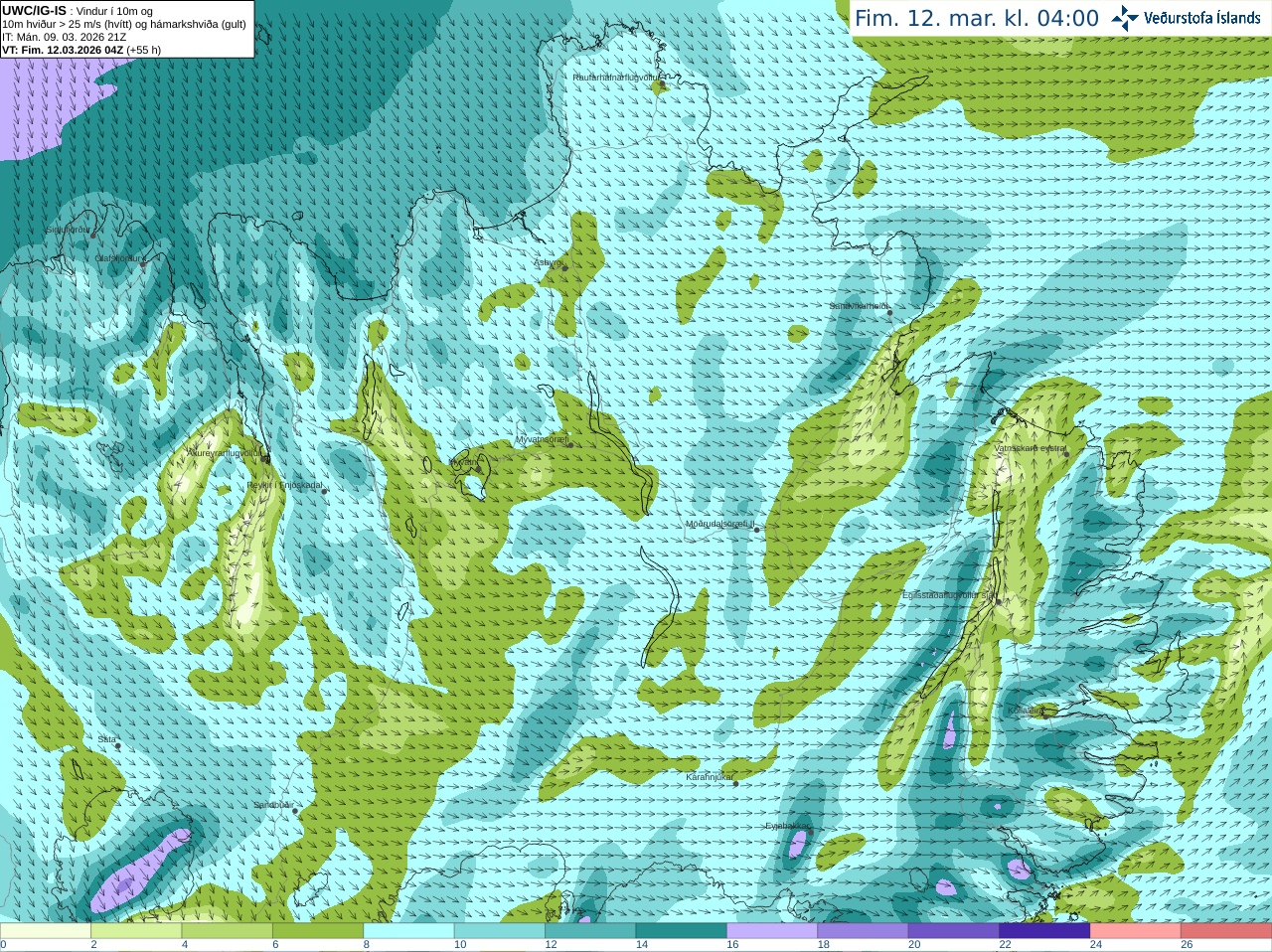Click the 8–10 m/s pale cyan scale swatch
Image resolution: width=1272 pixels, height=952 pixels.
pos(408,931)
